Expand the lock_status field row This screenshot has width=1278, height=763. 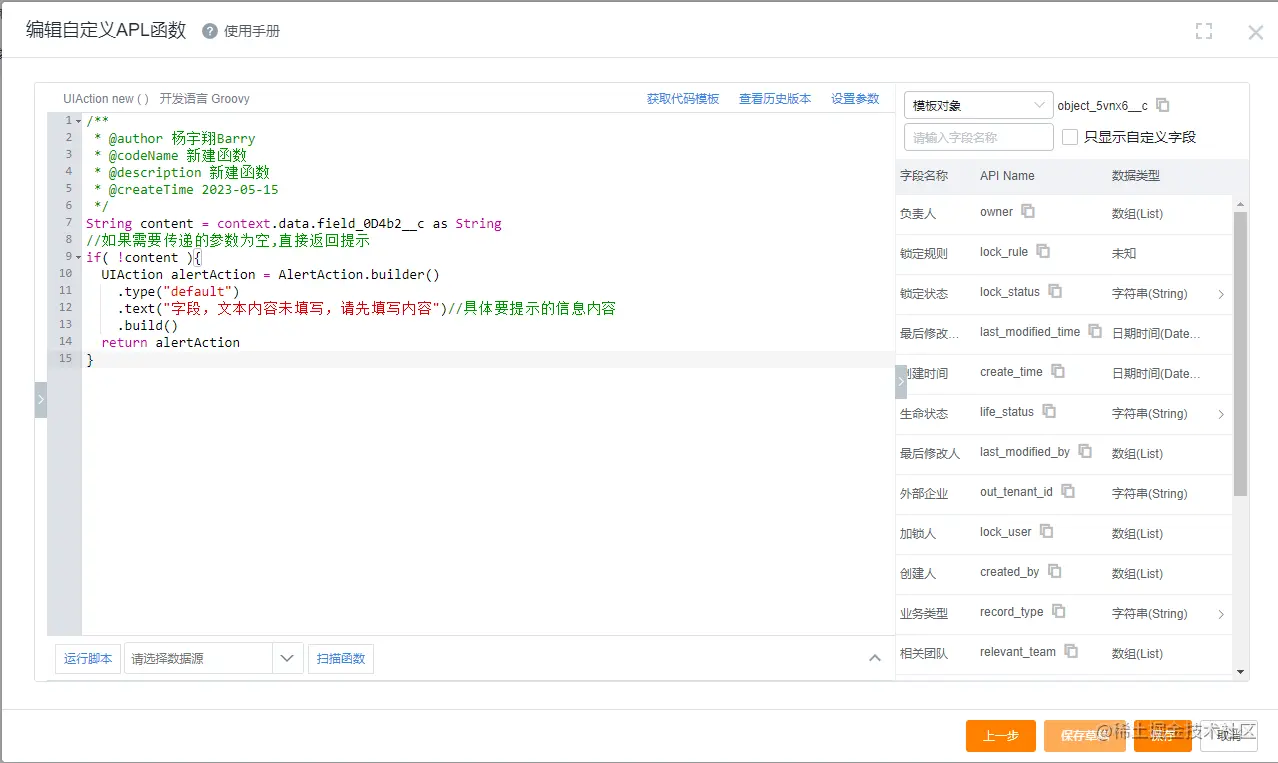(1221, 294)
